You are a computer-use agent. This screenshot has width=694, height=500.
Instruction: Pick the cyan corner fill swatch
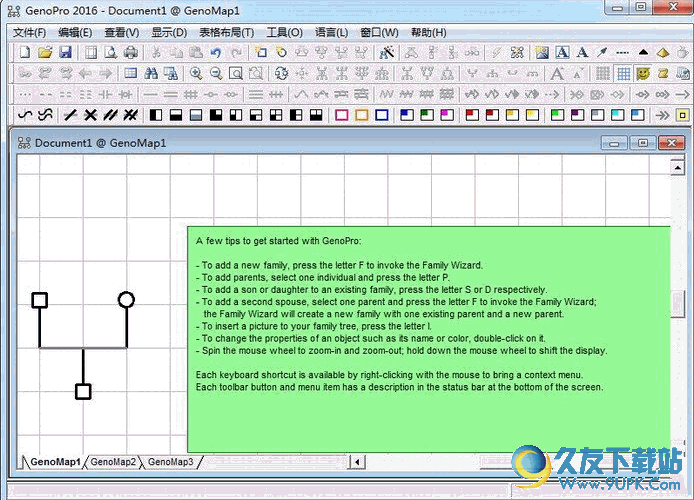click(x=617, y=115)
